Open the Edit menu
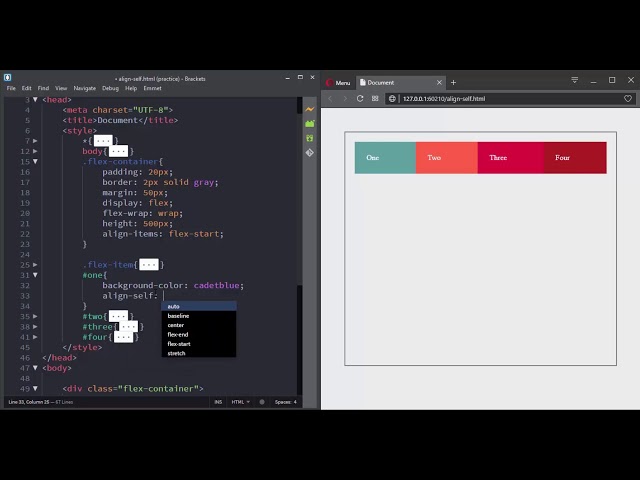Viewport: 640px width, 480px height. pos(27,88)
